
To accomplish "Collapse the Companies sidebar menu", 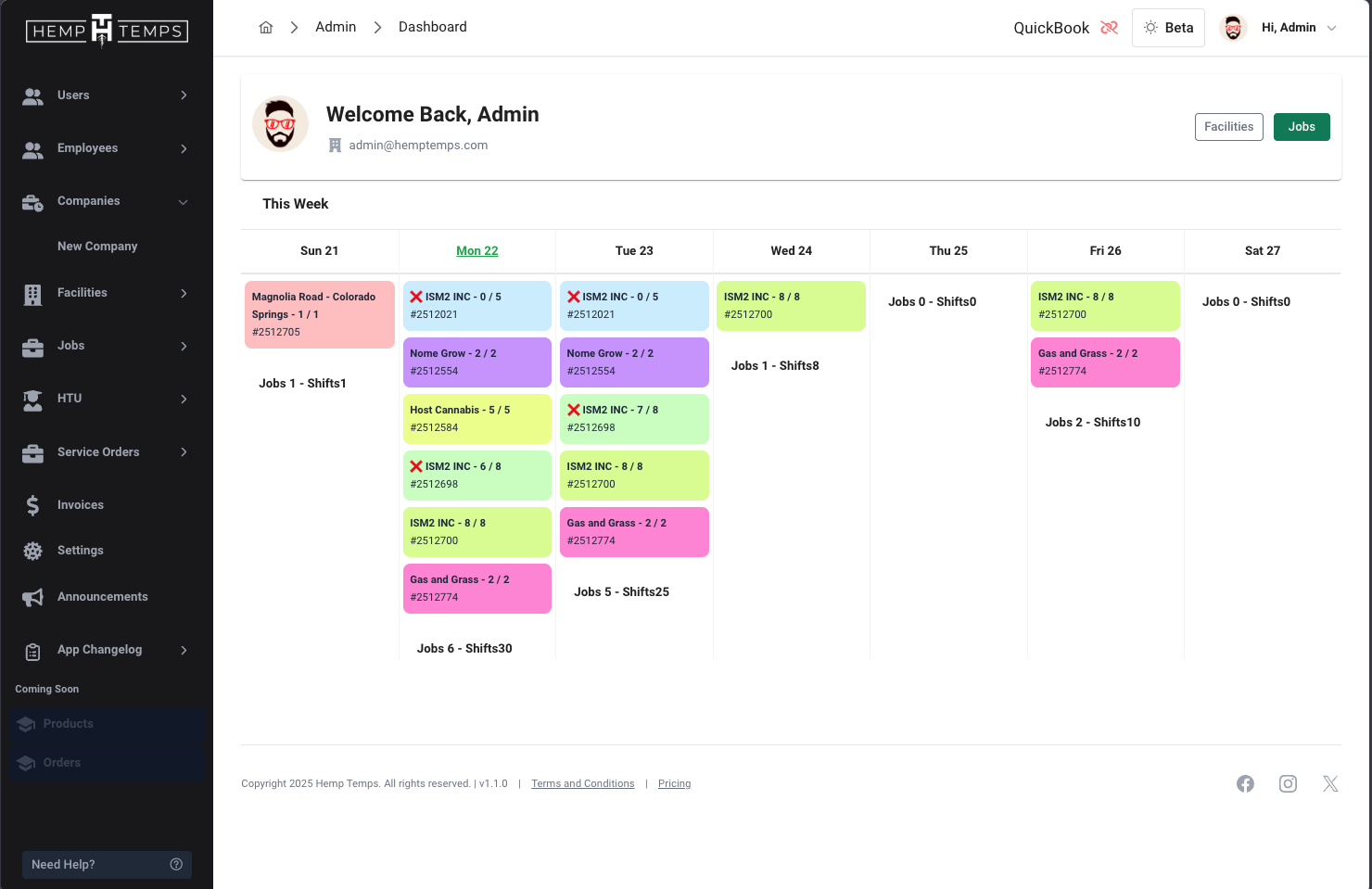I will [x=107, y=201].
